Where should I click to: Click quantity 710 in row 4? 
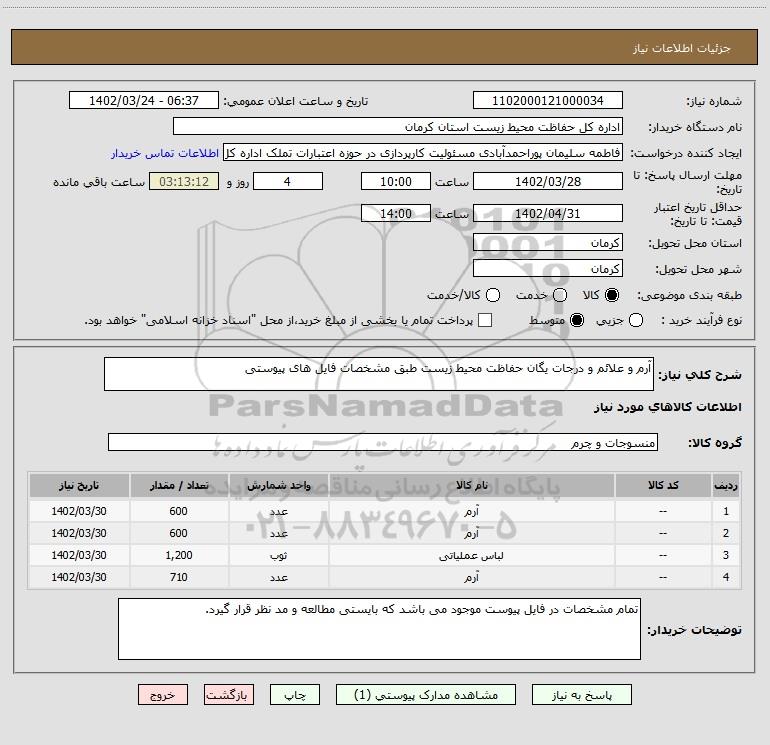179,577
